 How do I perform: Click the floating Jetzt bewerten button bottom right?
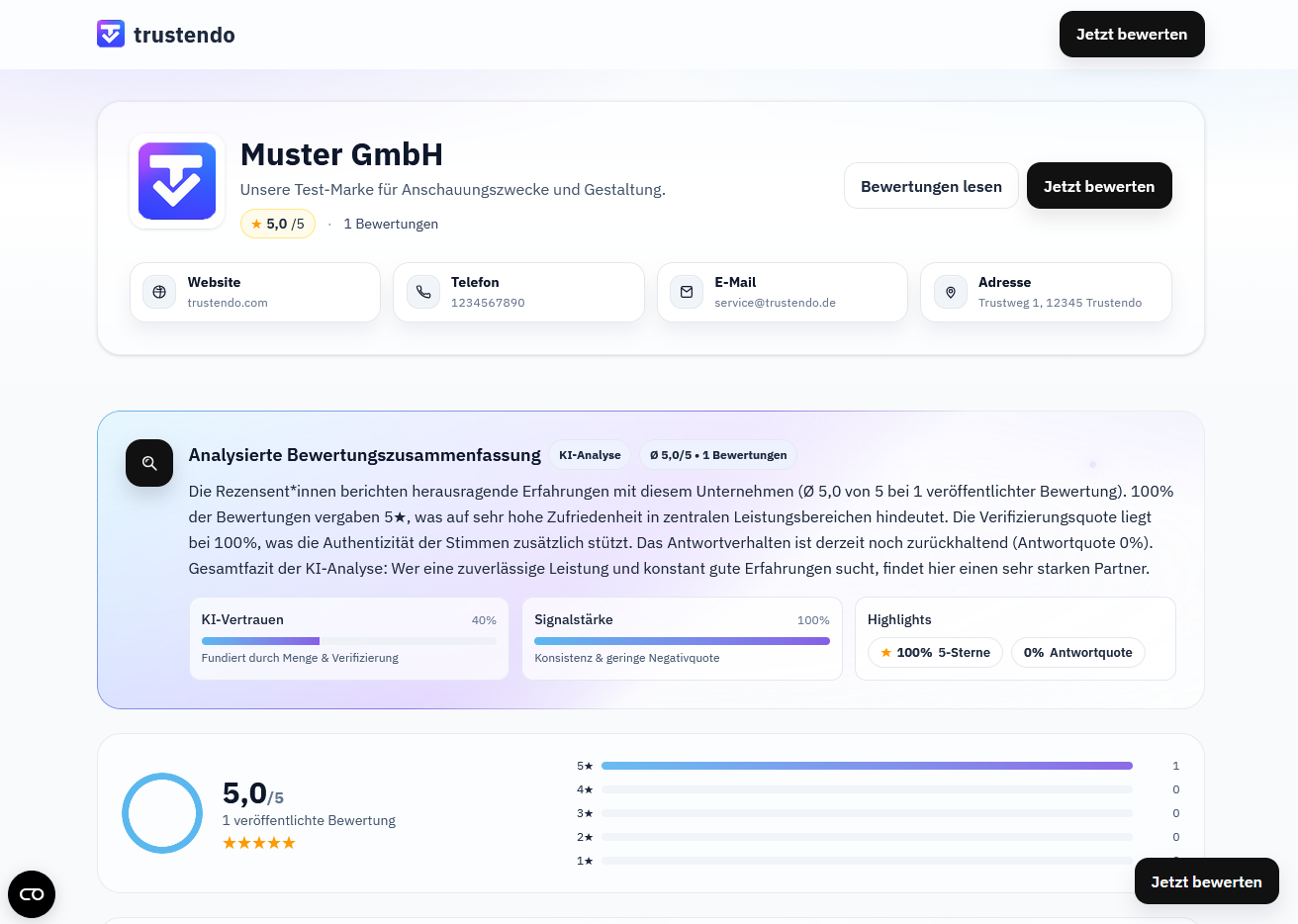coord(1206,880)
